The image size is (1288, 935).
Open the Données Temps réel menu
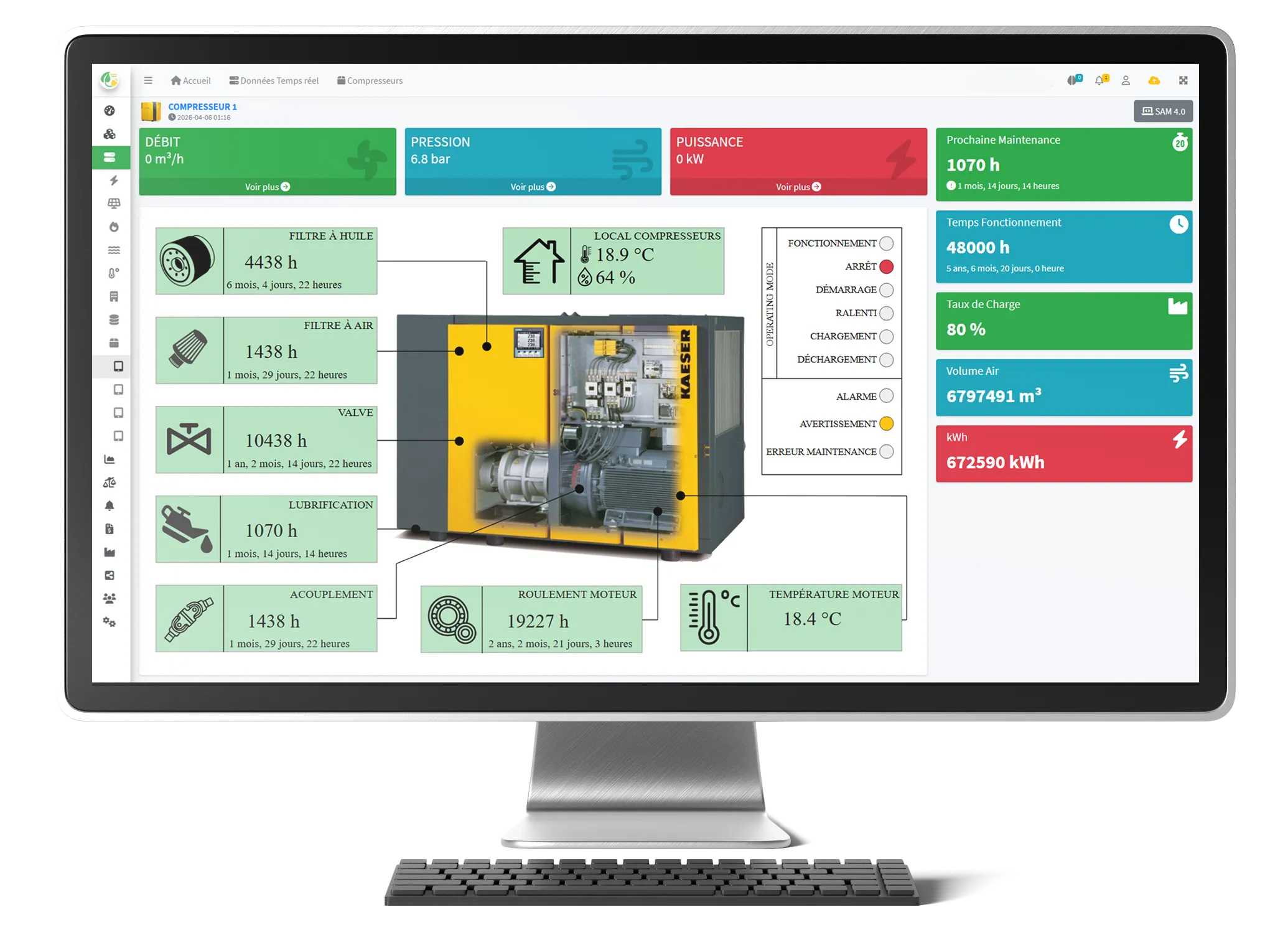pos(274,80)
